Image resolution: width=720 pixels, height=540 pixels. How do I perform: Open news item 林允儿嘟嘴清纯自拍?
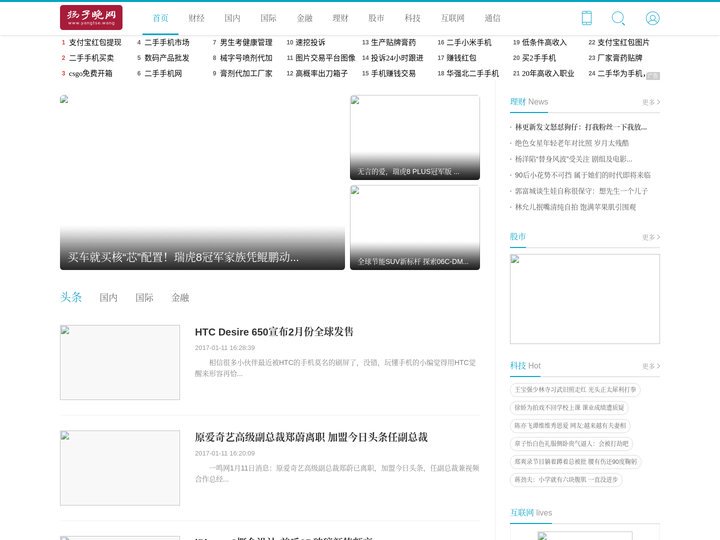(x=575, y=207)
